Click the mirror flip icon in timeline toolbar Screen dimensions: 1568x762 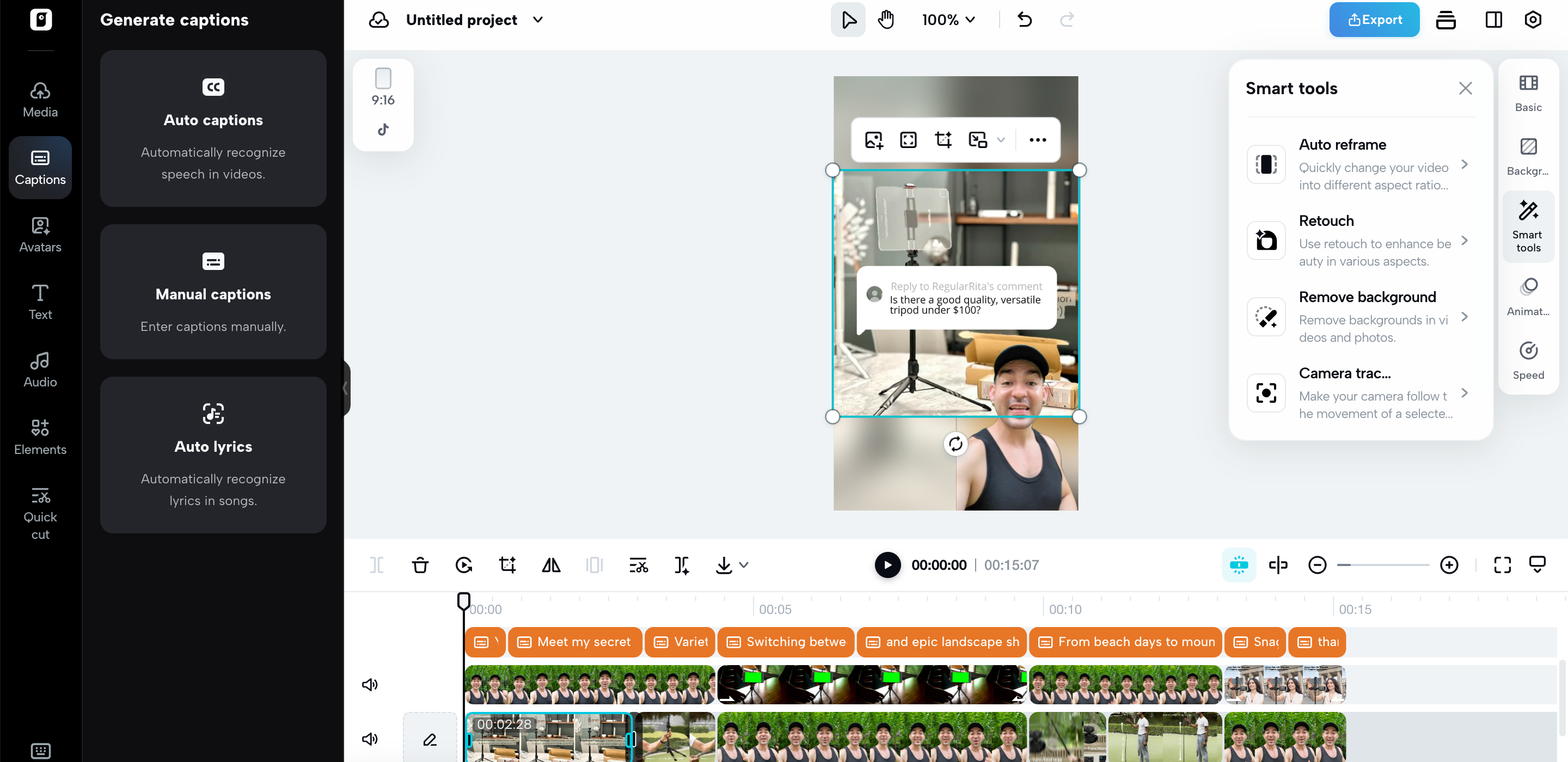point(551,565)
